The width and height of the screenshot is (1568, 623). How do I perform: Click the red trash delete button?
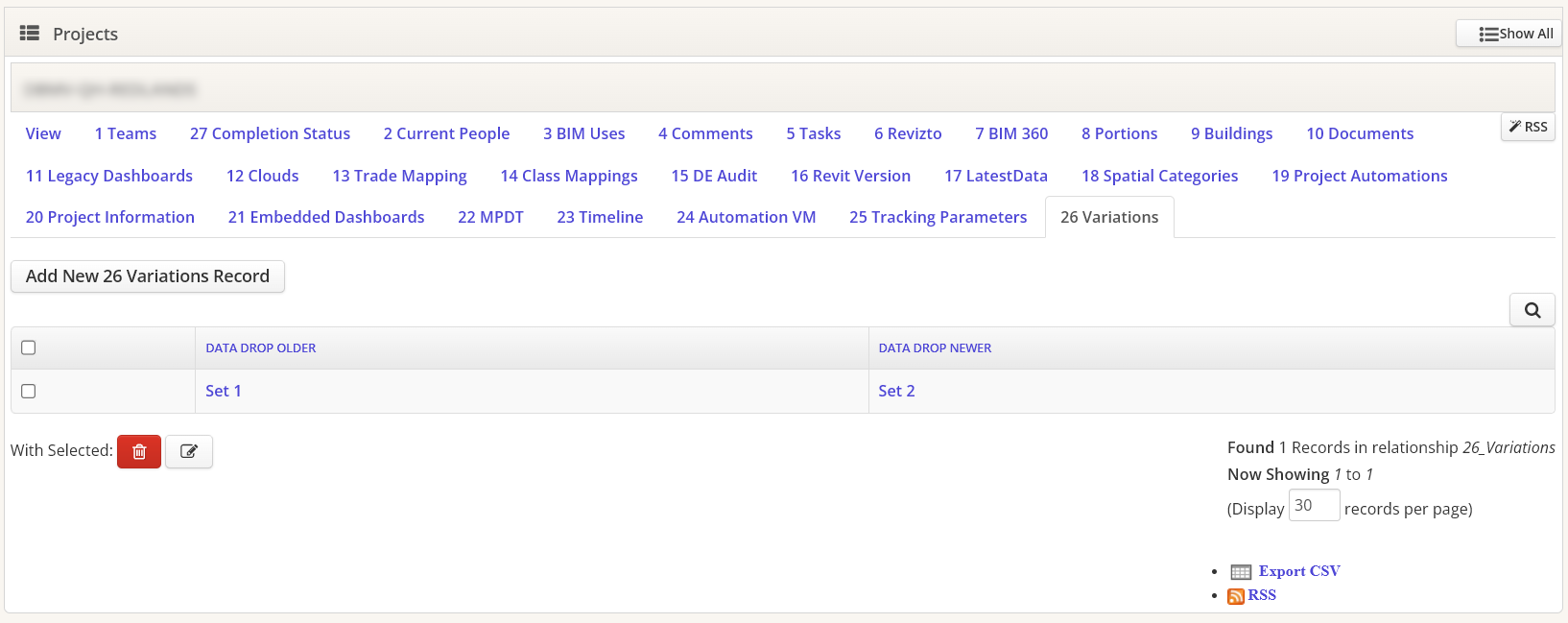pyautogui.click(x=139, y=451)
